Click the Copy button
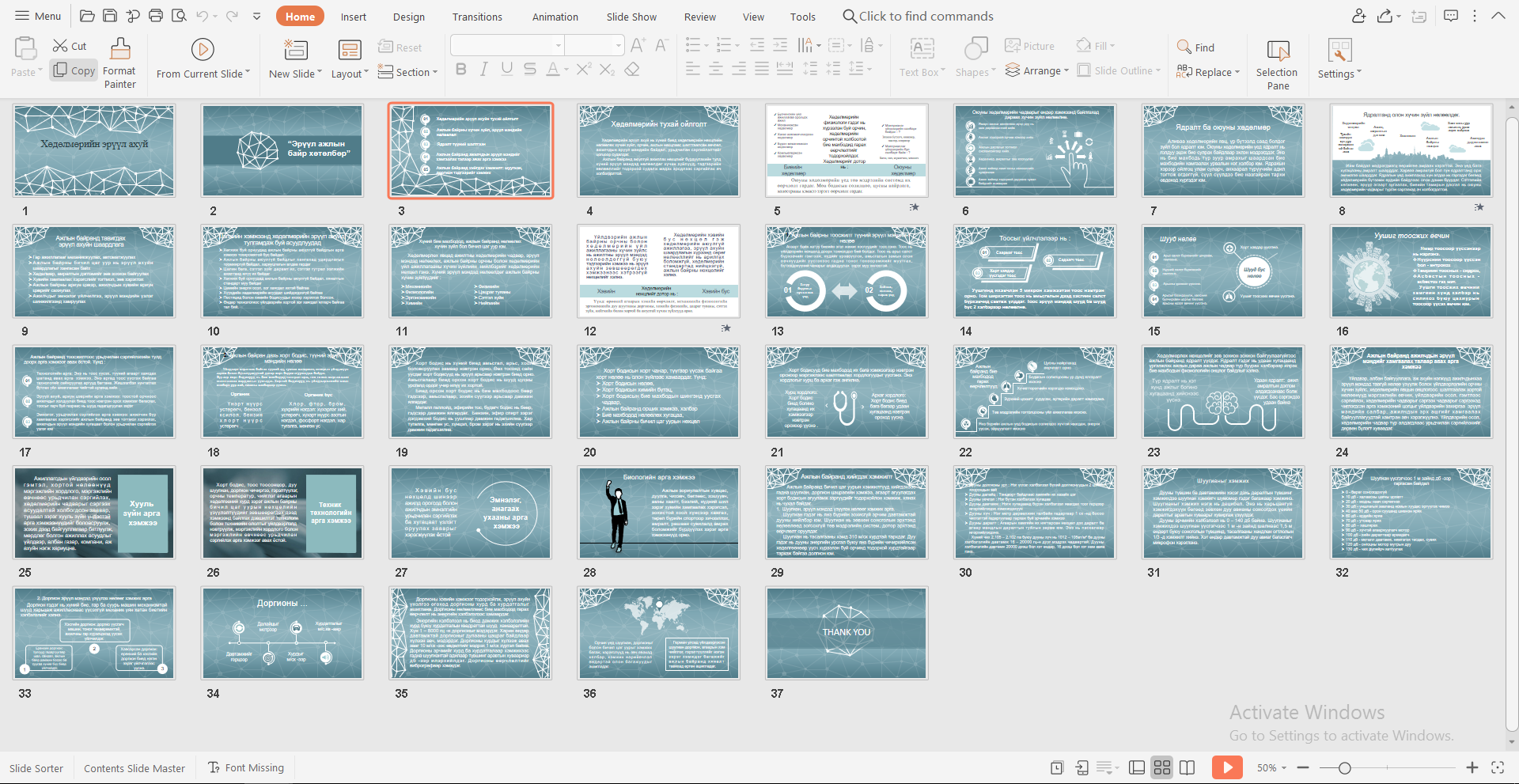Screen dimensions: 1519x784 [x=74, y=70]
